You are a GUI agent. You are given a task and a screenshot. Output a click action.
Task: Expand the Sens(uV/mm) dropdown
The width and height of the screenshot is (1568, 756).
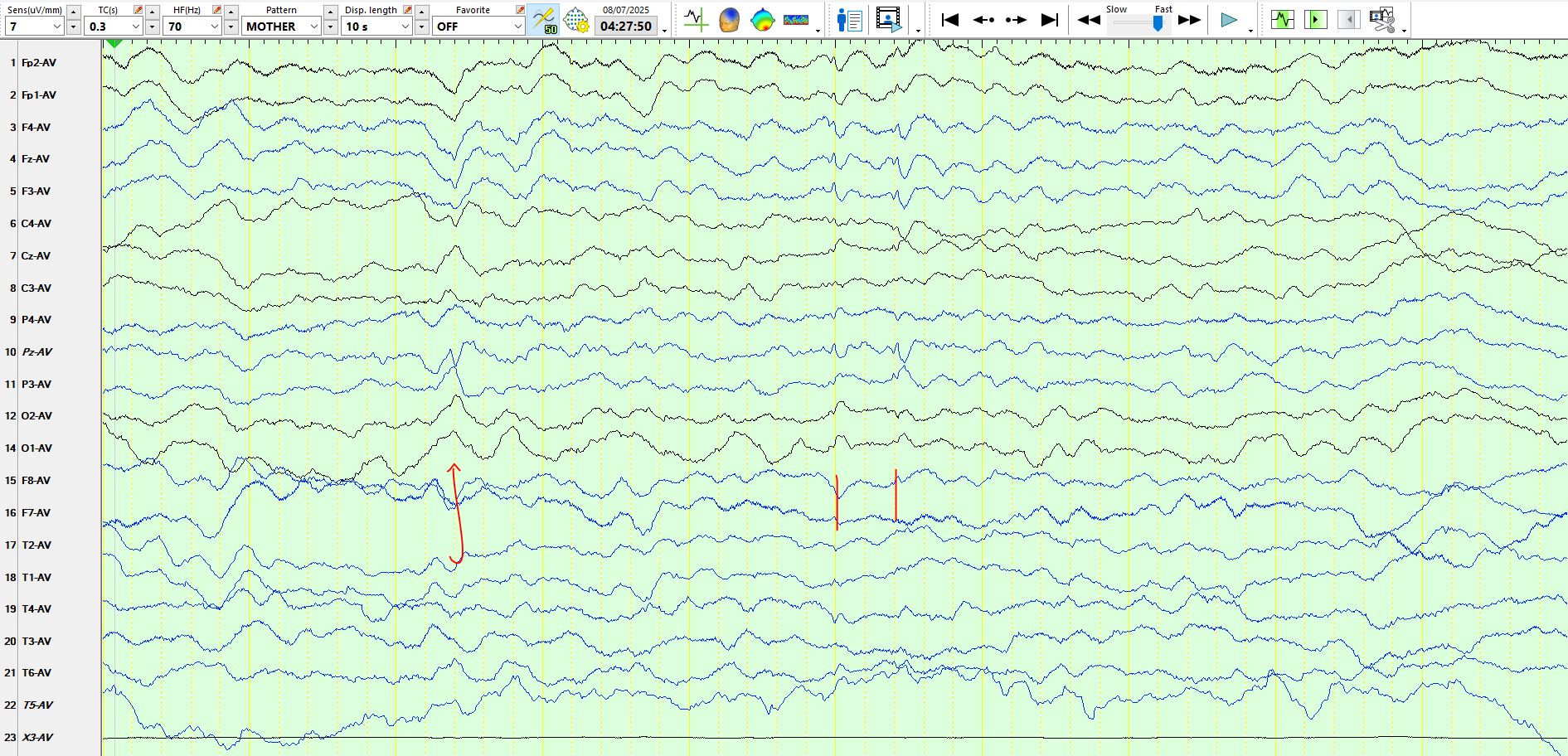click(x=56, y=27)
